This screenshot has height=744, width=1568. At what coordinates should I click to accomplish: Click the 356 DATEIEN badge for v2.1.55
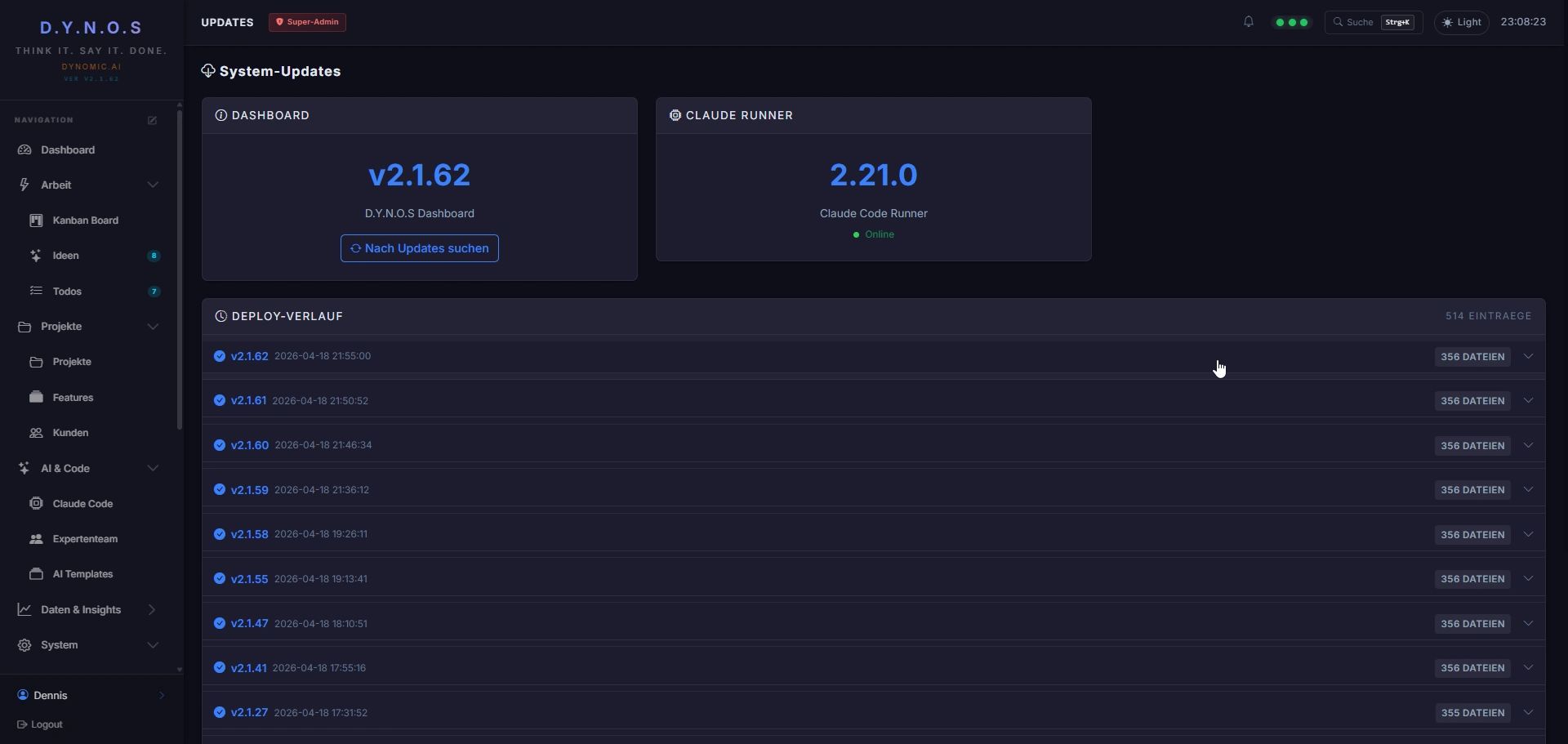click(1472, 579)
